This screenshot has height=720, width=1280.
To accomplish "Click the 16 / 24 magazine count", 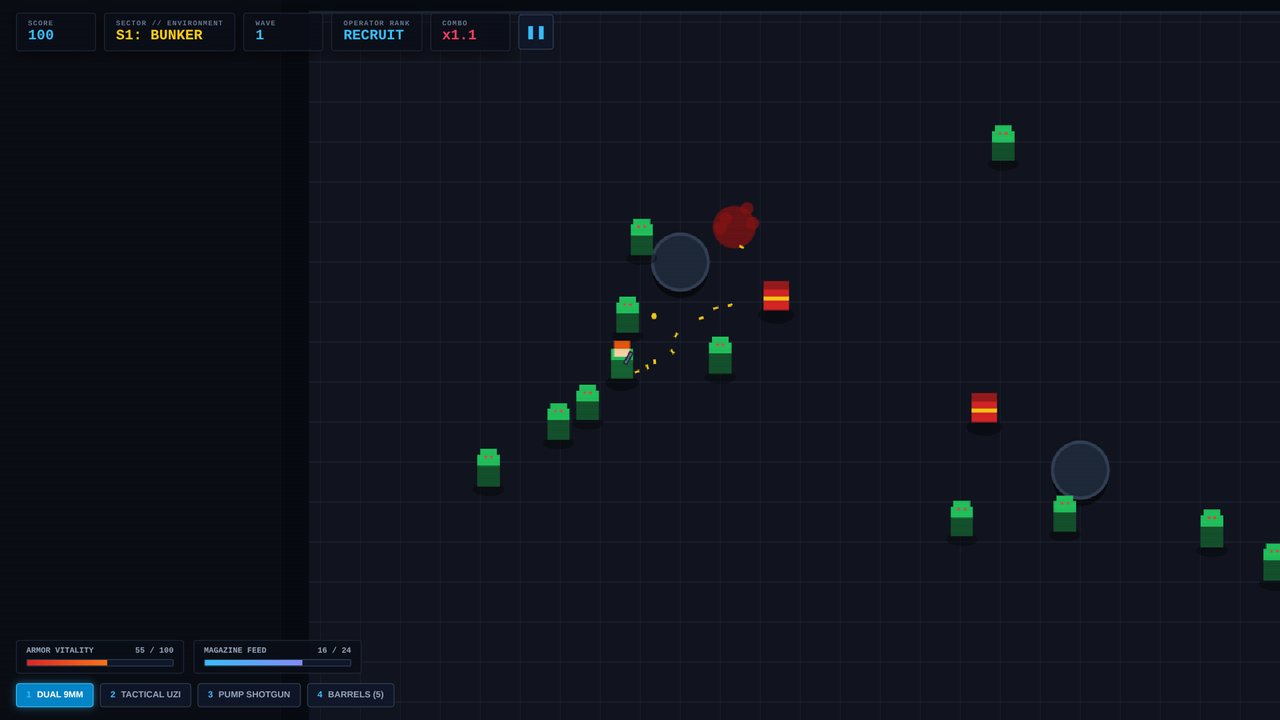I will tap(334, 650).
